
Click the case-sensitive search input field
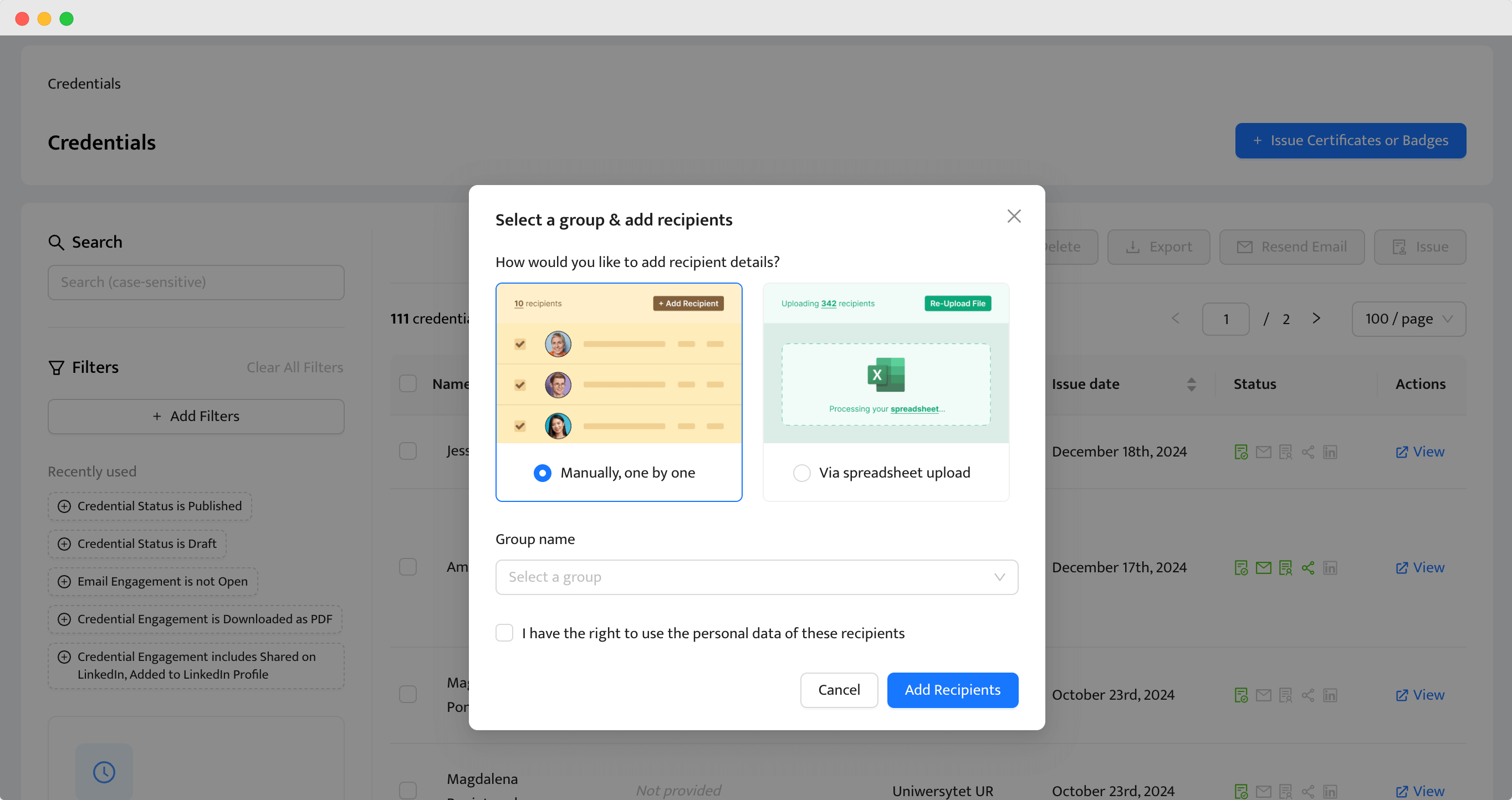(196, 283)
